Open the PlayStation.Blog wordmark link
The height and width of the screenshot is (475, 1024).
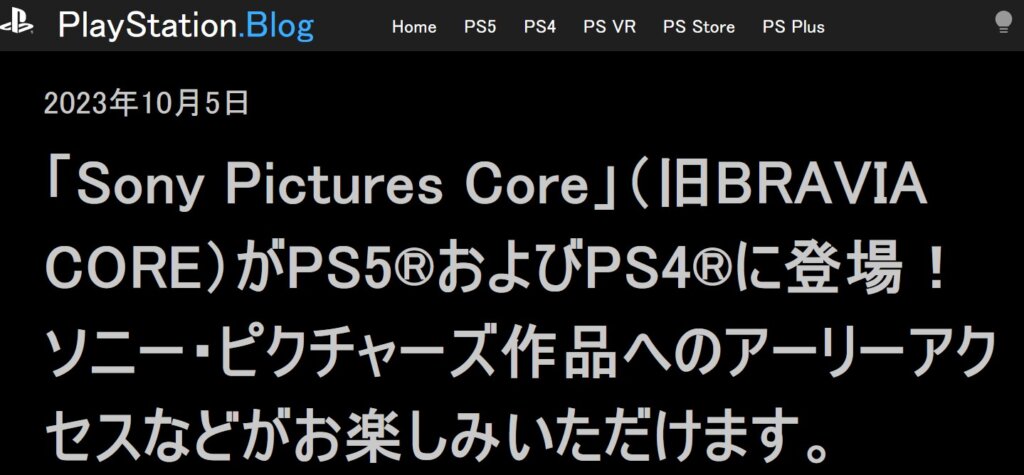pyautogui.click(x=186, y=27)
